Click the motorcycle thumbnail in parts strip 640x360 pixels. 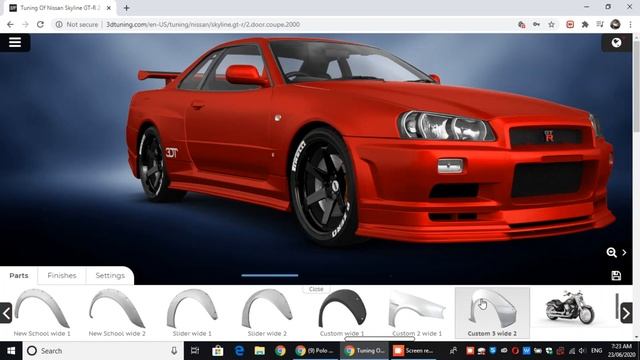point(570,307)
